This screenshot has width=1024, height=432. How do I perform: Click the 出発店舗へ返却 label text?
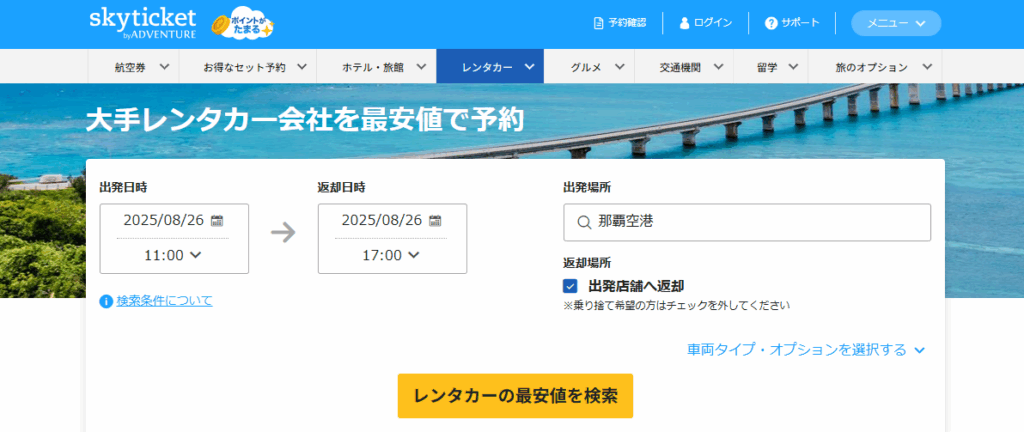(636, 286)
